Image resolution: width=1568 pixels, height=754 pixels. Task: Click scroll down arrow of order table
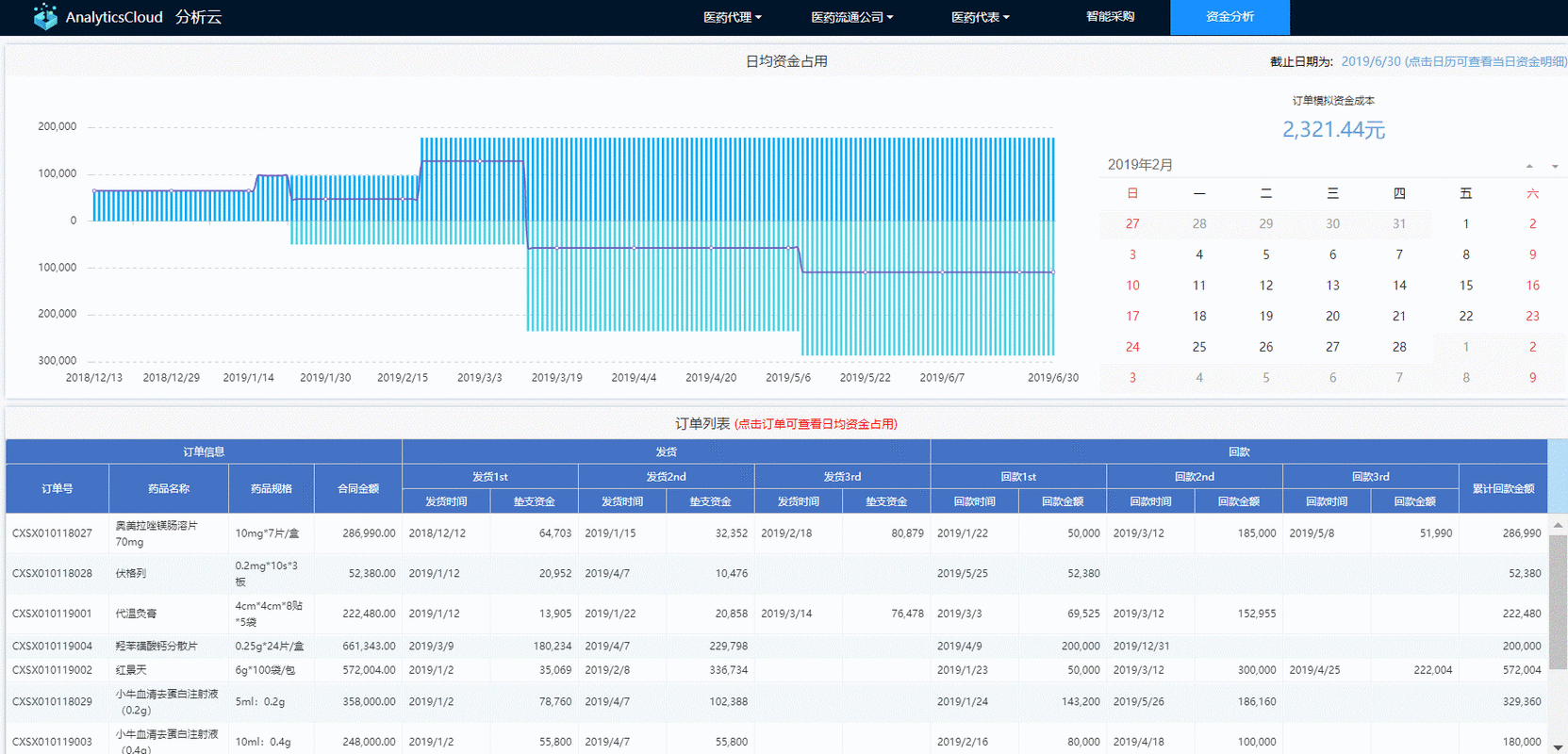click(x=1558, y=746)
